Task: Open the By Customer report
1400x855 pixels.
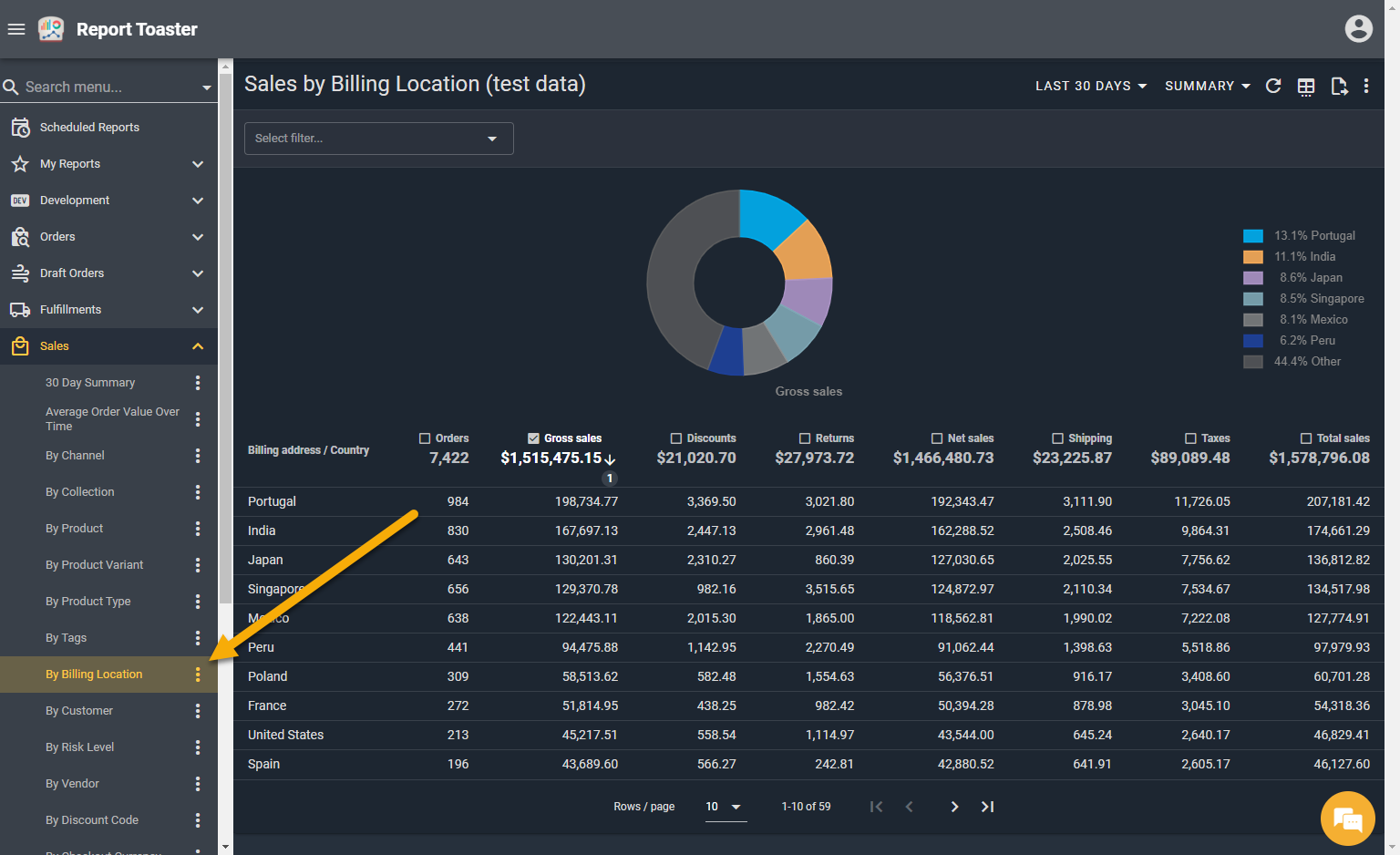Action: [x=79, y=711]
